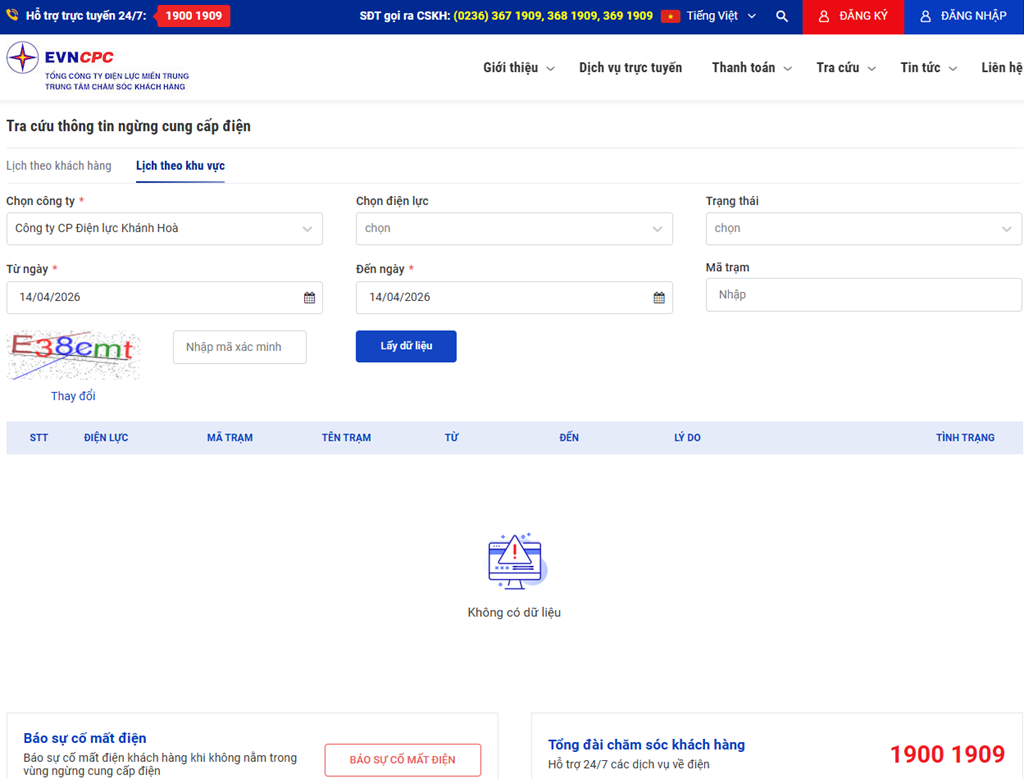Open the search magnifier icon
Screen dimensions: 1024x779
782,17
